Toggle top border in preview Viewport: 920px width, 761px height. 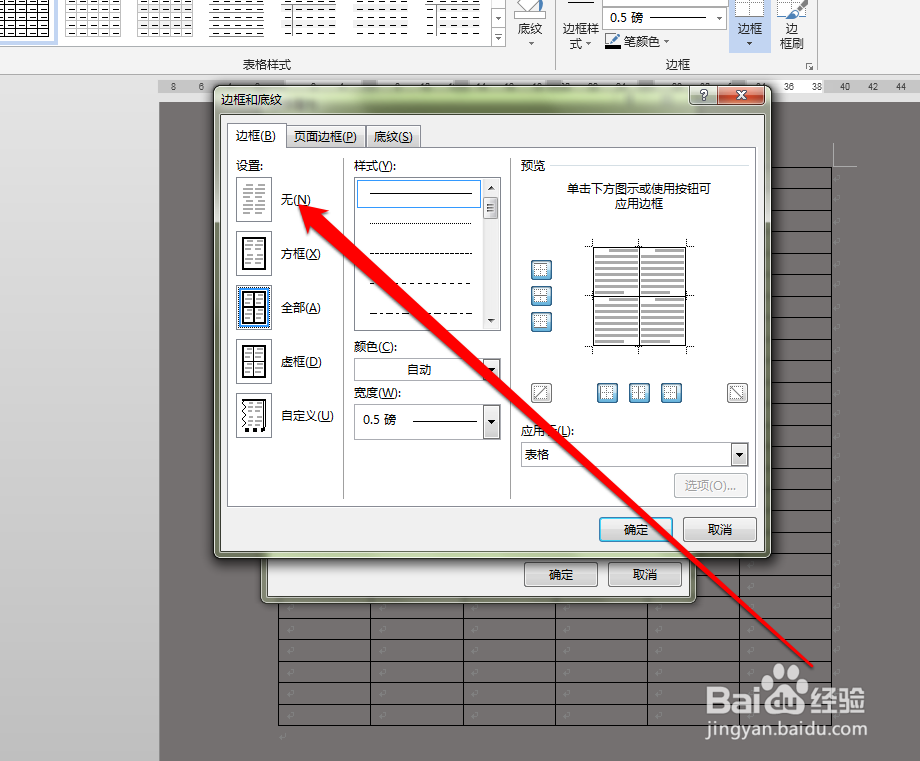point(541,270)
